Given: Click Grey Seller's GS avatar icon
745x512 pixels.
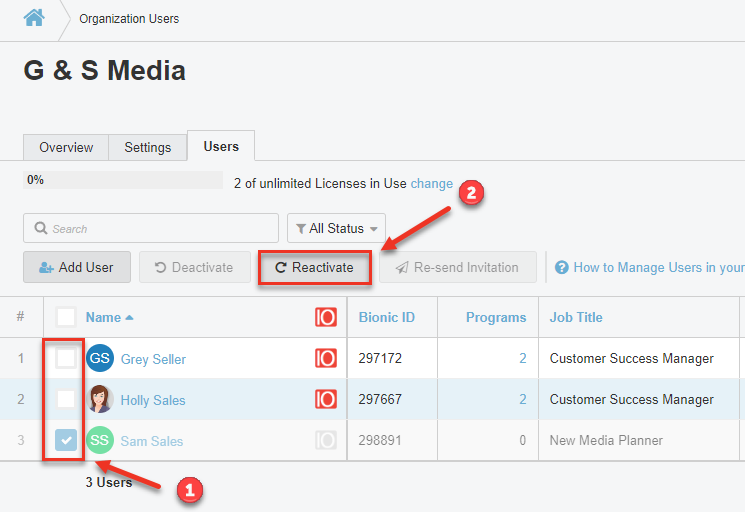Looking at the screenshot, I should [x=100, y=359].
